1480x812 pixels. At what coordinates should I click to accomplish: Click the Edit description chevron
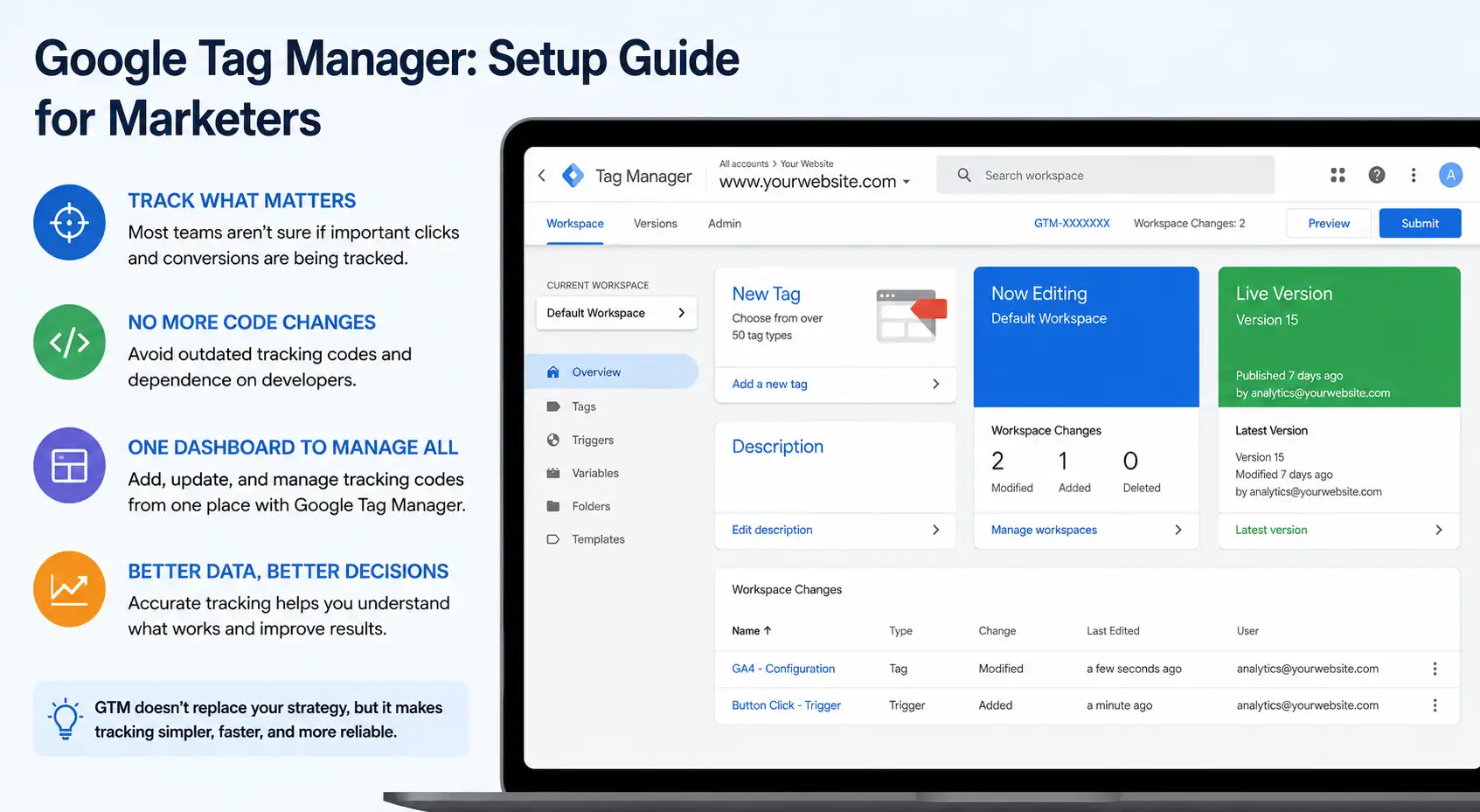pyautogui.click(x=935, y=530)
